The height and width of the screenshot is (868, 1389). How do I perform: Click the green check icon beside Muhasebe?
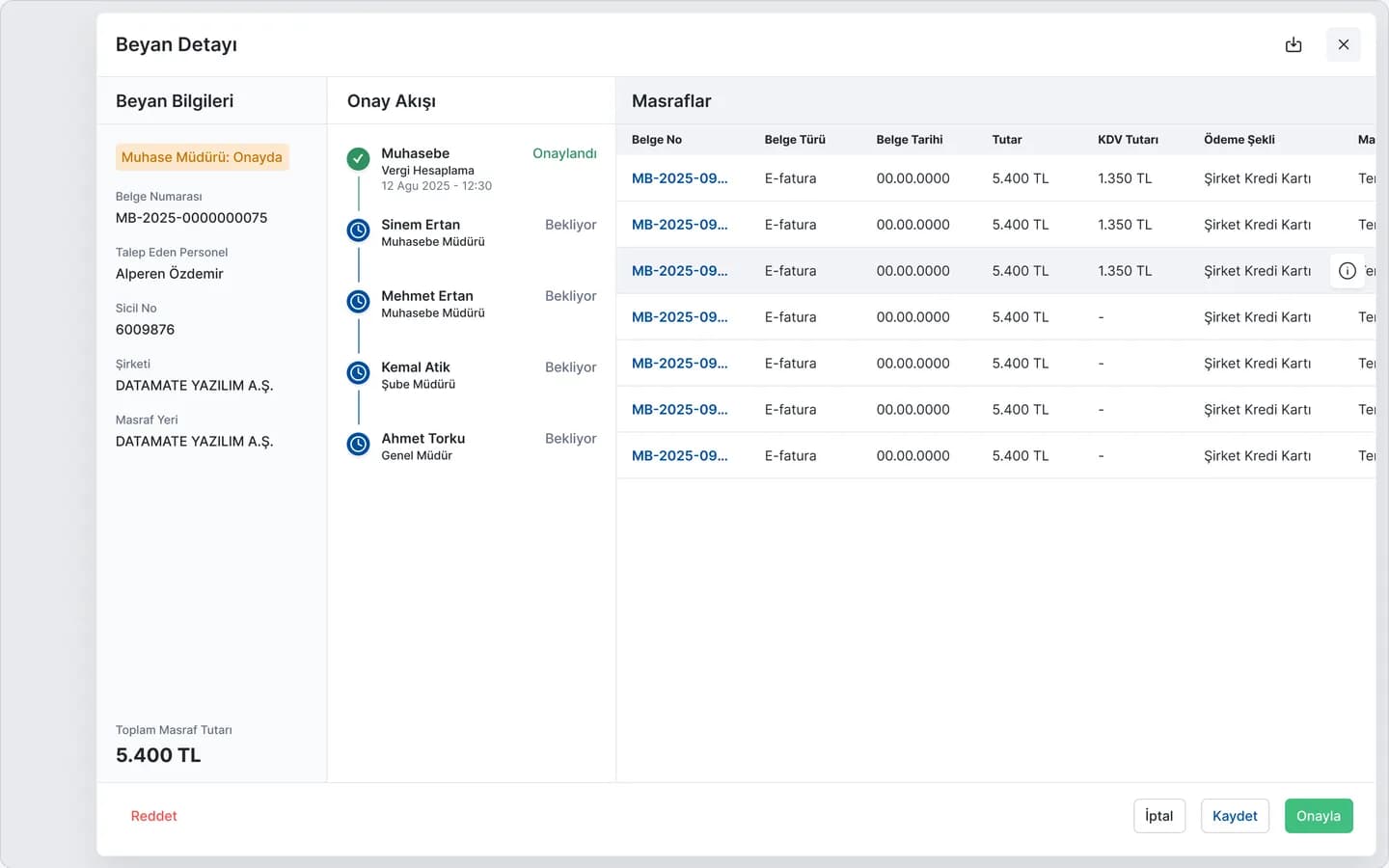click(359, 158)
